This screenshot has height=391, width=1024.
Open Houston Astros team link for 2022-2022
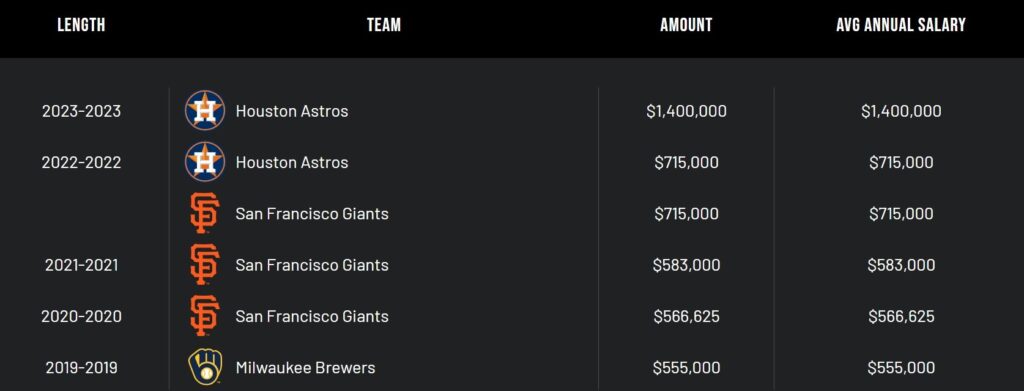click(x=292, y=163)
